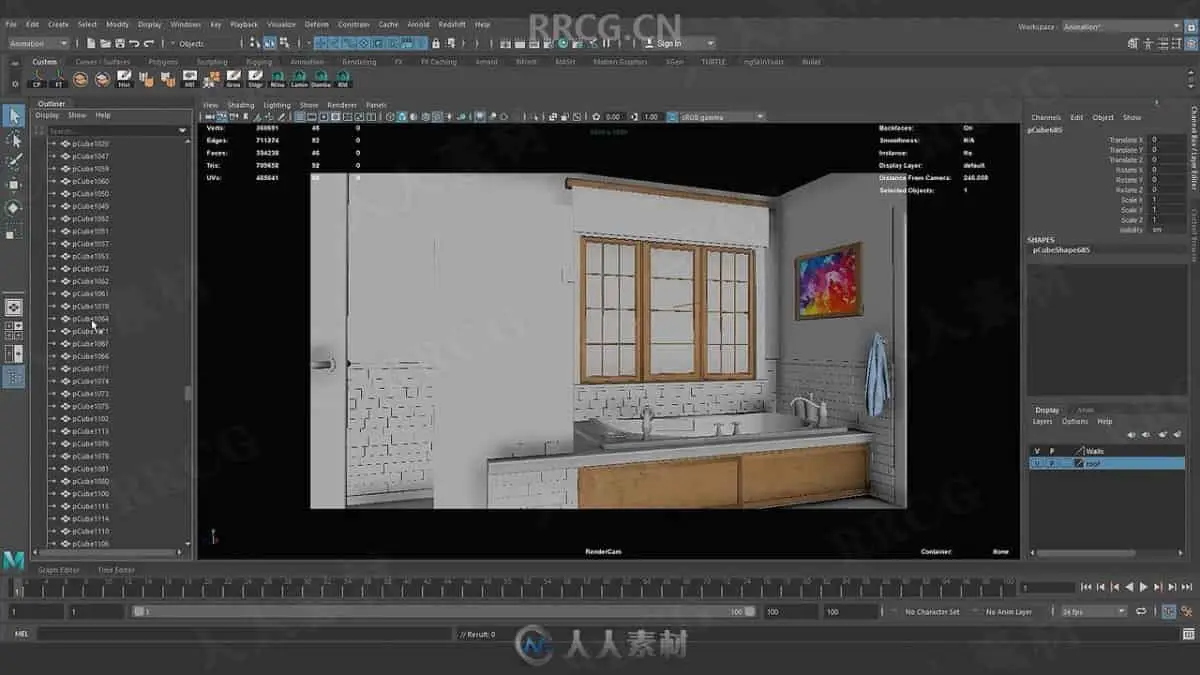The image size is (1200, 675).
Task: Choose the Lasso select tool
Action: pos(13,140)
